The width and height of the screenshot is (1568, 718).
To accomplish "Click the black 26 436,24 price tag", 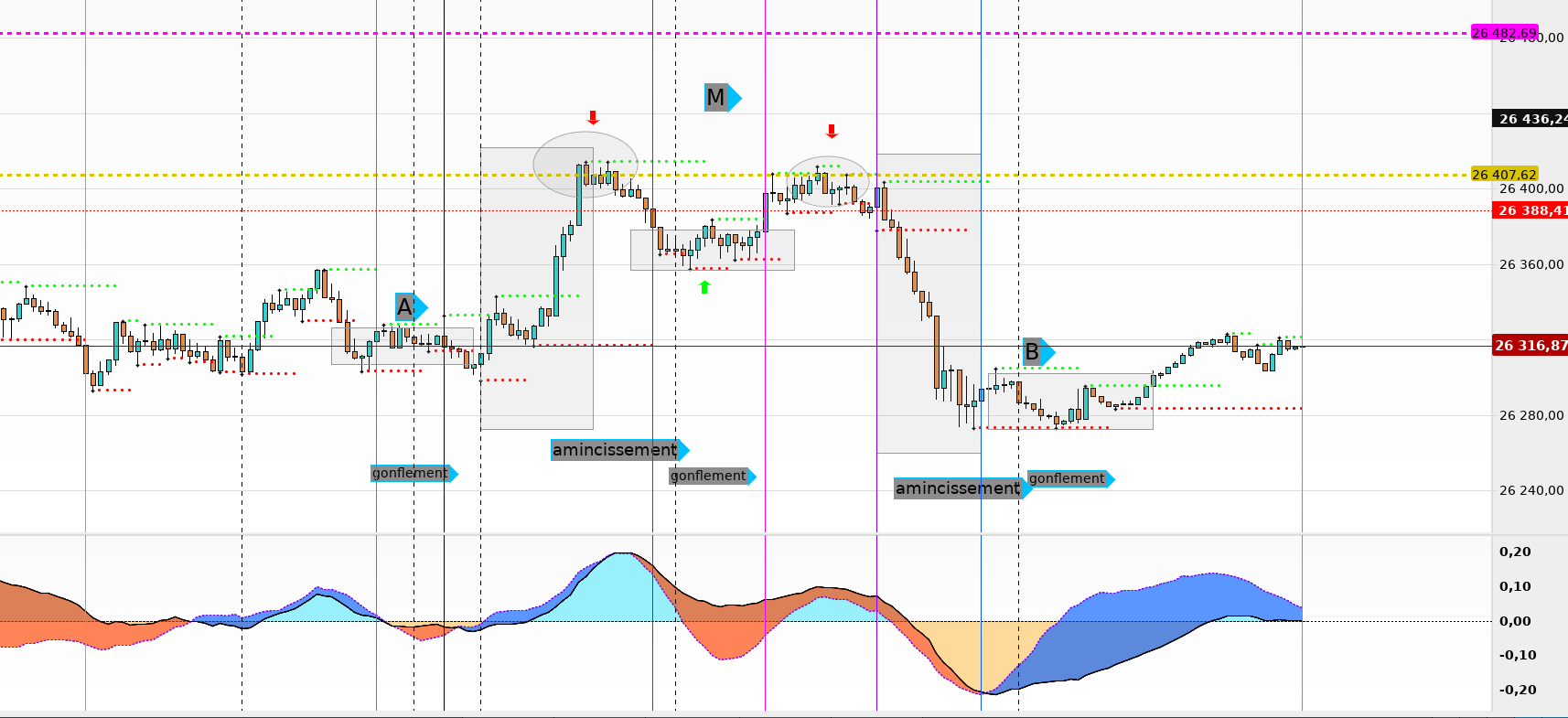I will click(x=1530, y=119).
